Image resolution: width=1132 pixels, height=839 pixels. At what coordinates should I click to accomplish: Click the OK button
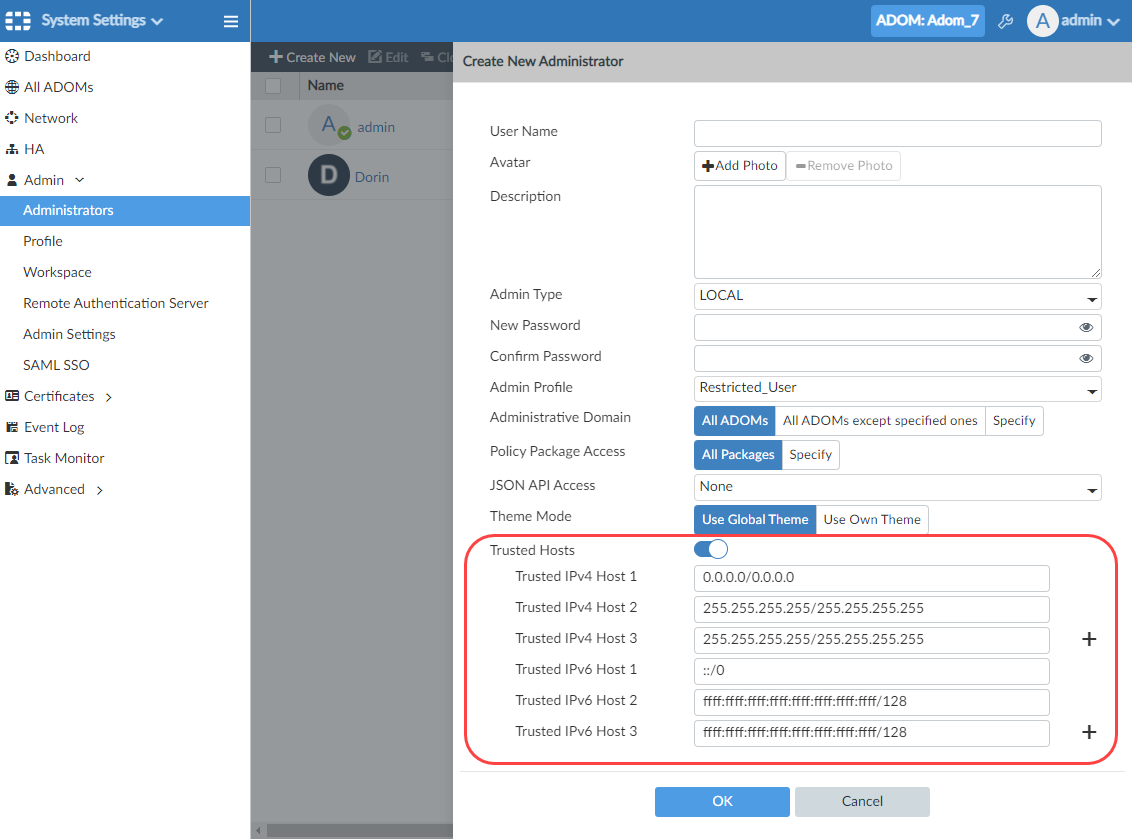[722, 802]
